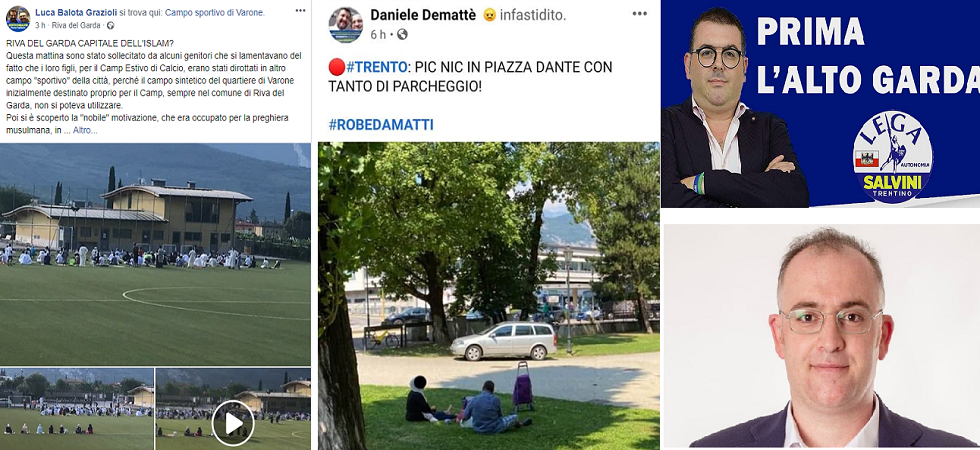
Task: Open Luca Balota Grazioli's profile picture
Action: click(x=18, y=19)
